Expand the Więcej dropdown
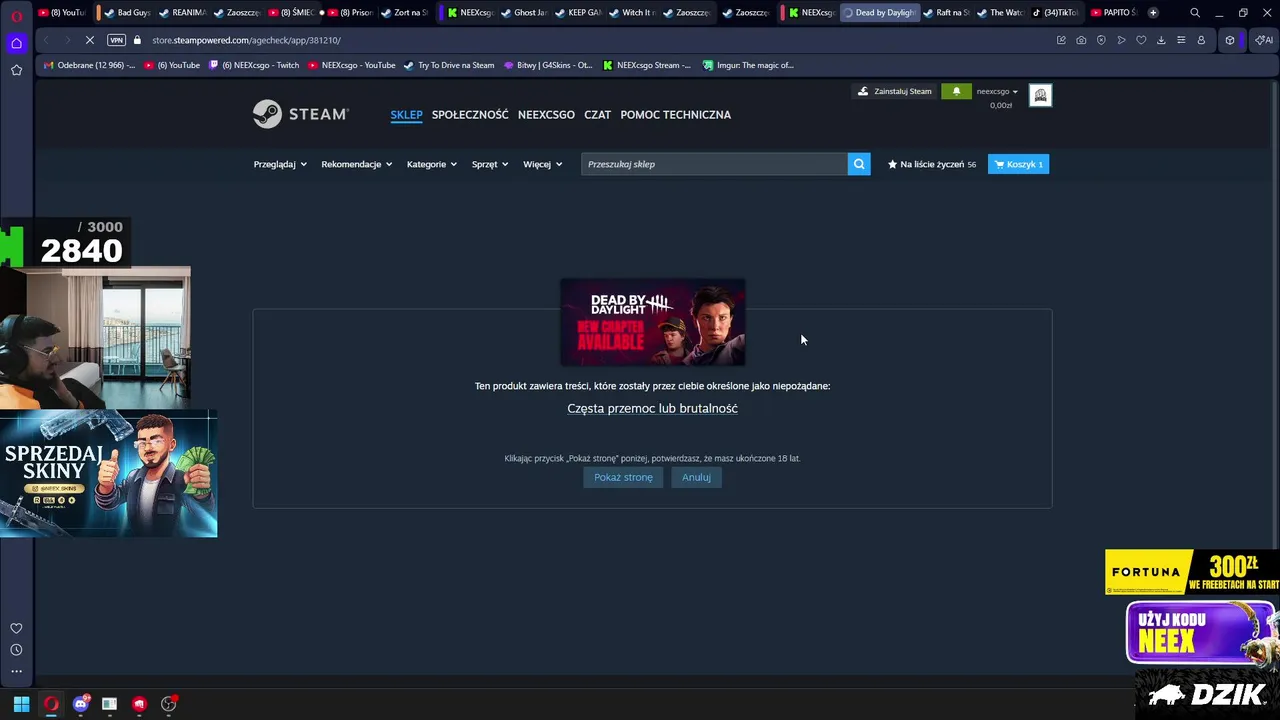Image resolution: width=1280 pixels, height=720 pixels. (x=543, y=164)
